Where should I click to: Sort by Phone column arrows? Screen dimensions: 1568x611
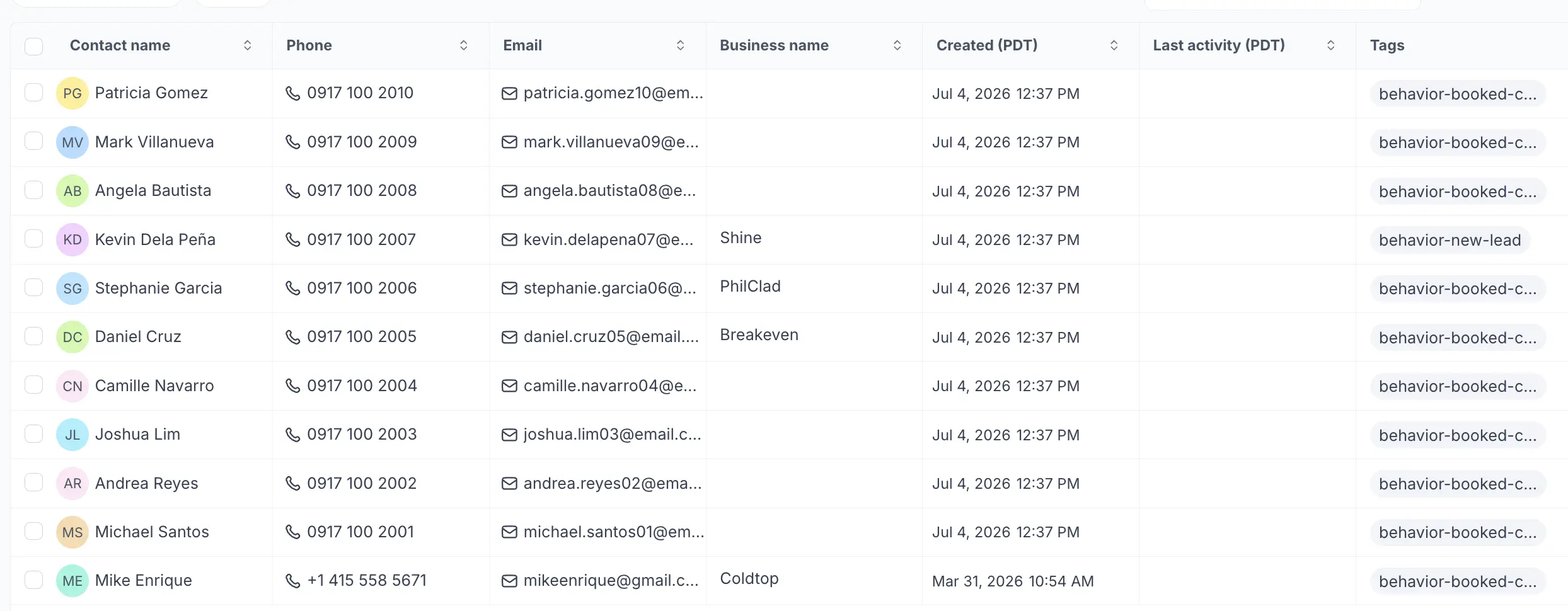pyautogui.click(x=464, y=45)
